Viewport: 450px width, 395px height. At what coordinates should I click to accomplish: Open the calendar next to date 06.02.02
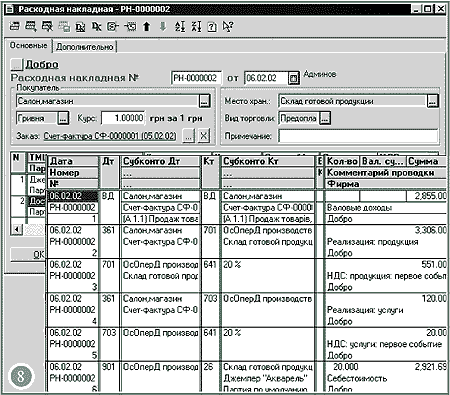(x=293, y=78)
